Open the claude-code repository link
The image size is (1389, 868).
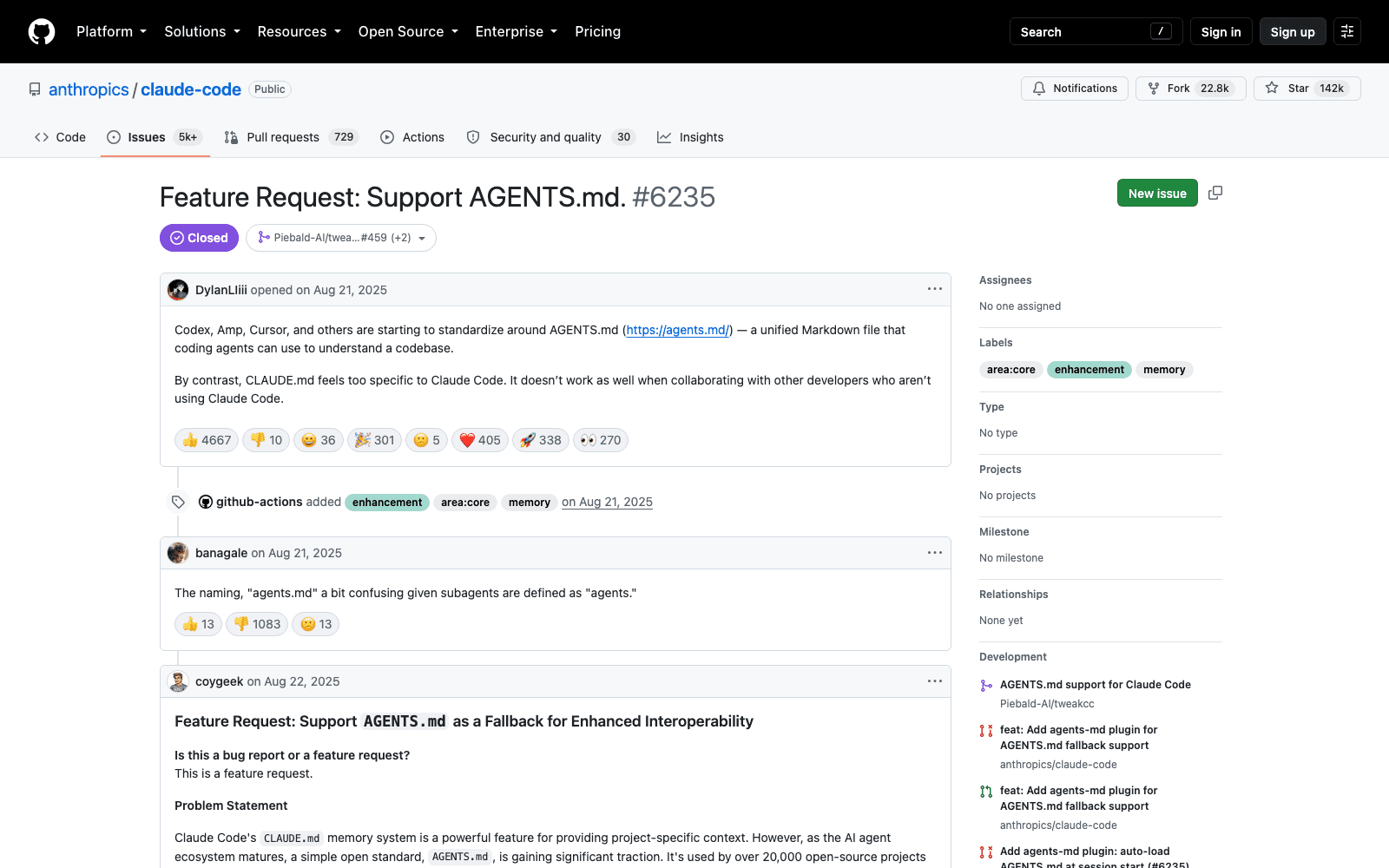191,89
